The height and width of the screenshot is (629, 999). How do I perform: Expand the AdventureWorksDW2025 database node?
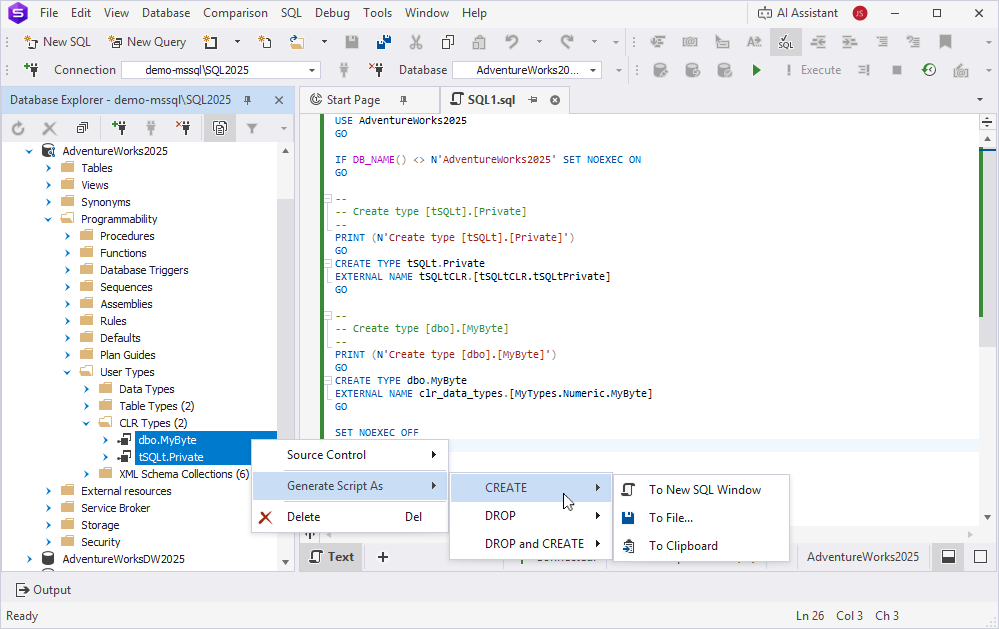29,559
